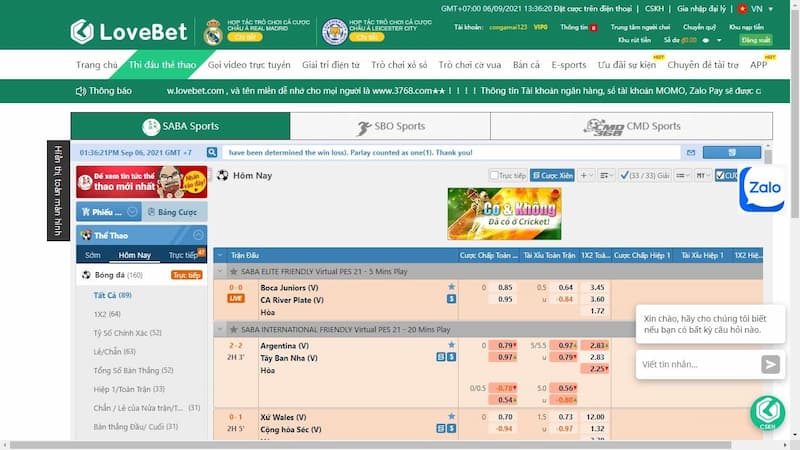Screen dimensions: 800x450
Task: Open Trang chủ menu
Action: (x=96, y=65)
